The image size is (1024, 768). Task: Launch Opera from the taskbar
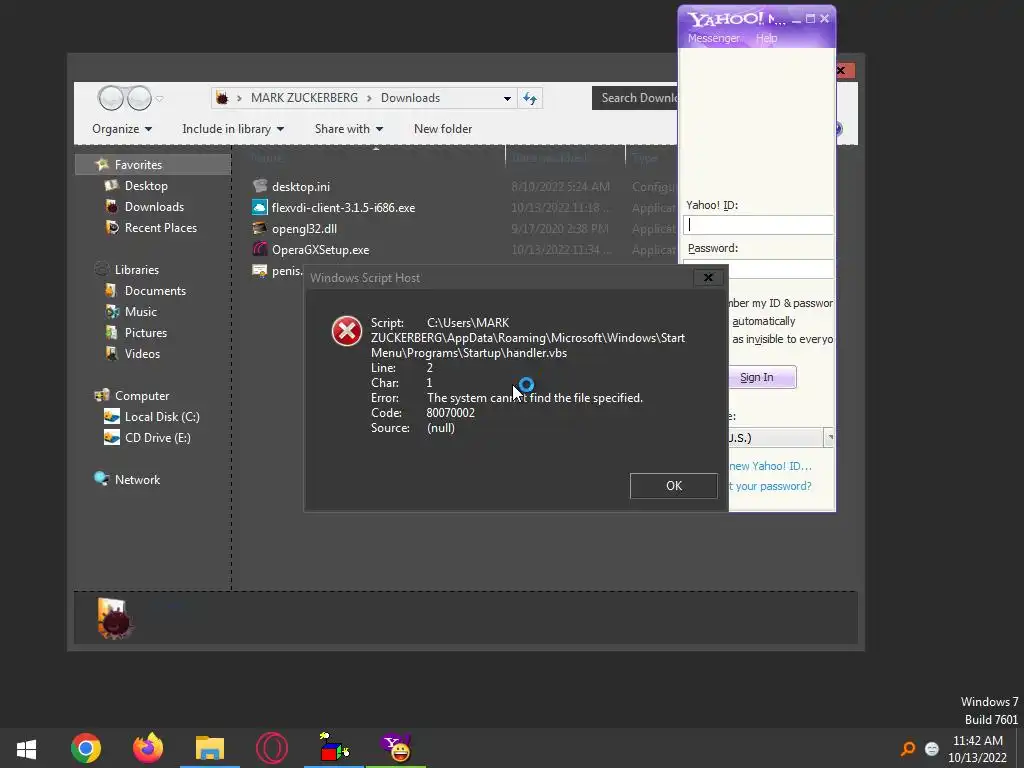pos(272,748)
